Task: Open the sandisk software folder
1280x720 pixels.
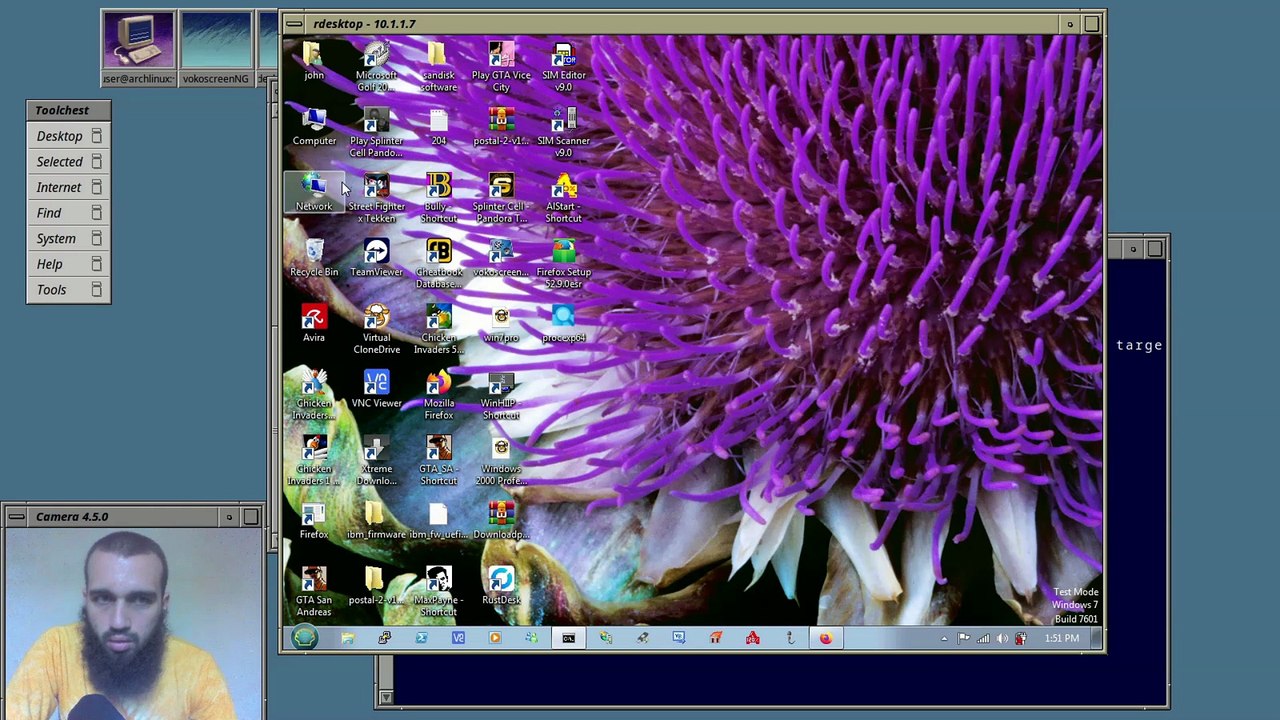Action: pyautogui.click(x=438, y=67)
